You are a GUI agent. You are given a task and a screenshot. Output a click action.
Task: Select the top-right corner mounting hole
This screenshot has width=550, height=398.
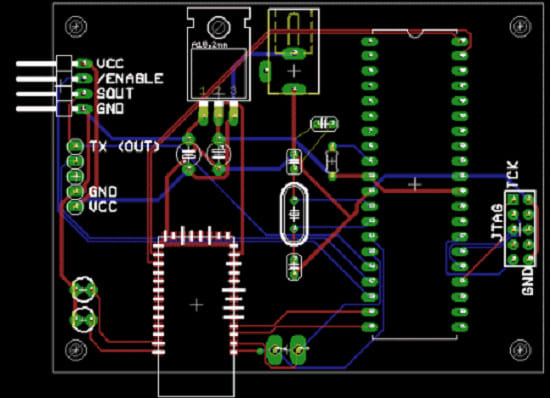520,27
